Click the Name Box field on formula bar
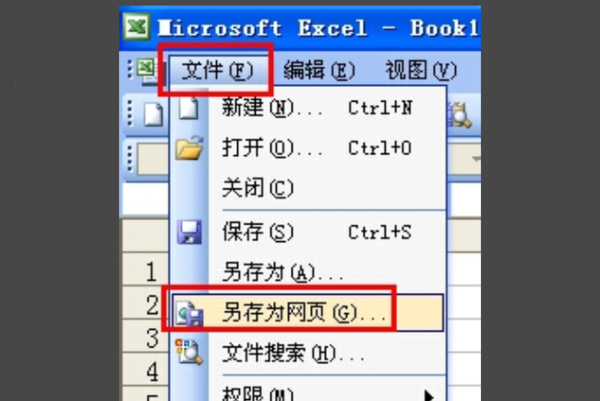The height and width of the screenshot is (401, 600). pos(153,158)
